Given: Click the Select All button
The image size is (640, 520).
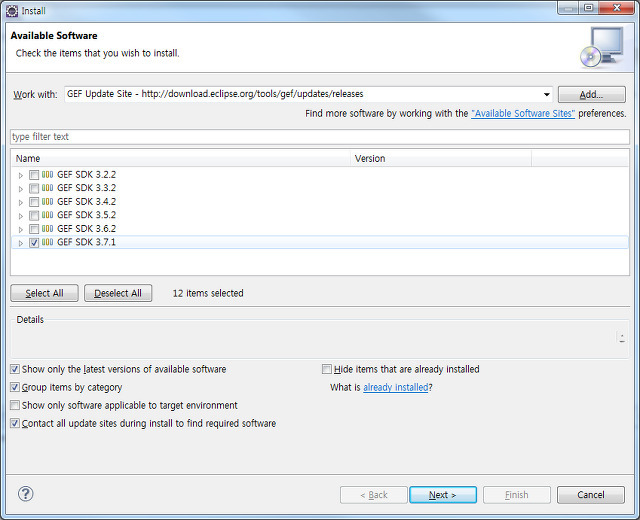Looking at the screenshot, I should (x=44, y=293).
